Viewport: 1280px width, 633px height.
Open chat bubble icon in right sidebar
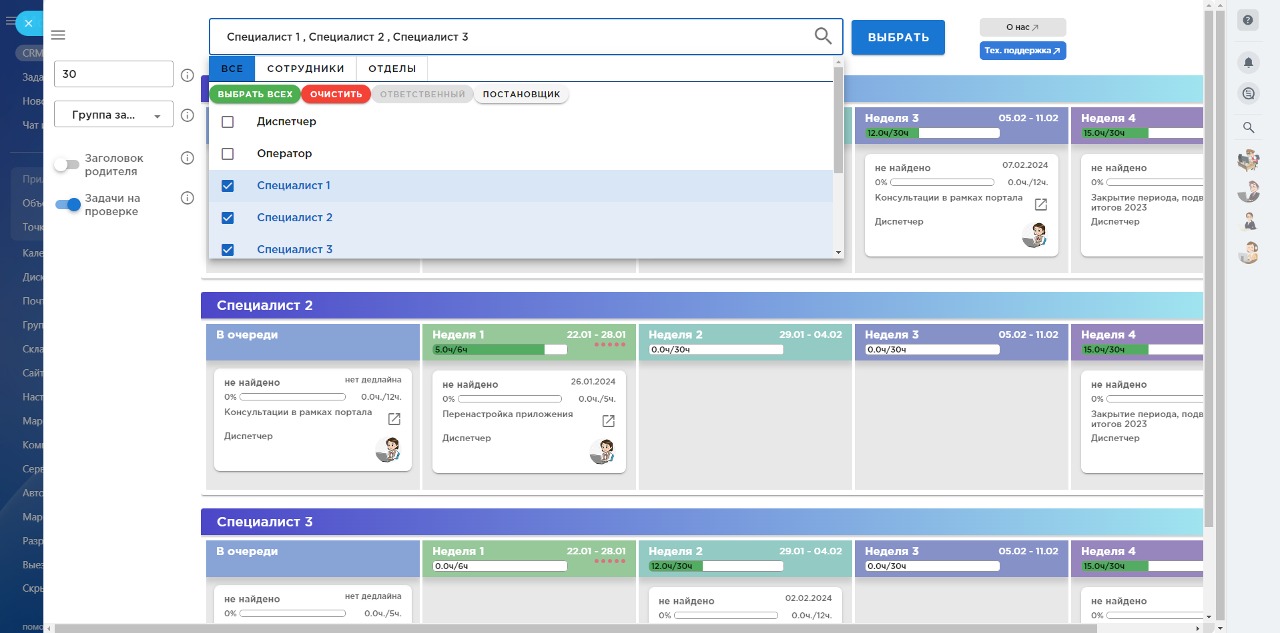coord(1248,94)
